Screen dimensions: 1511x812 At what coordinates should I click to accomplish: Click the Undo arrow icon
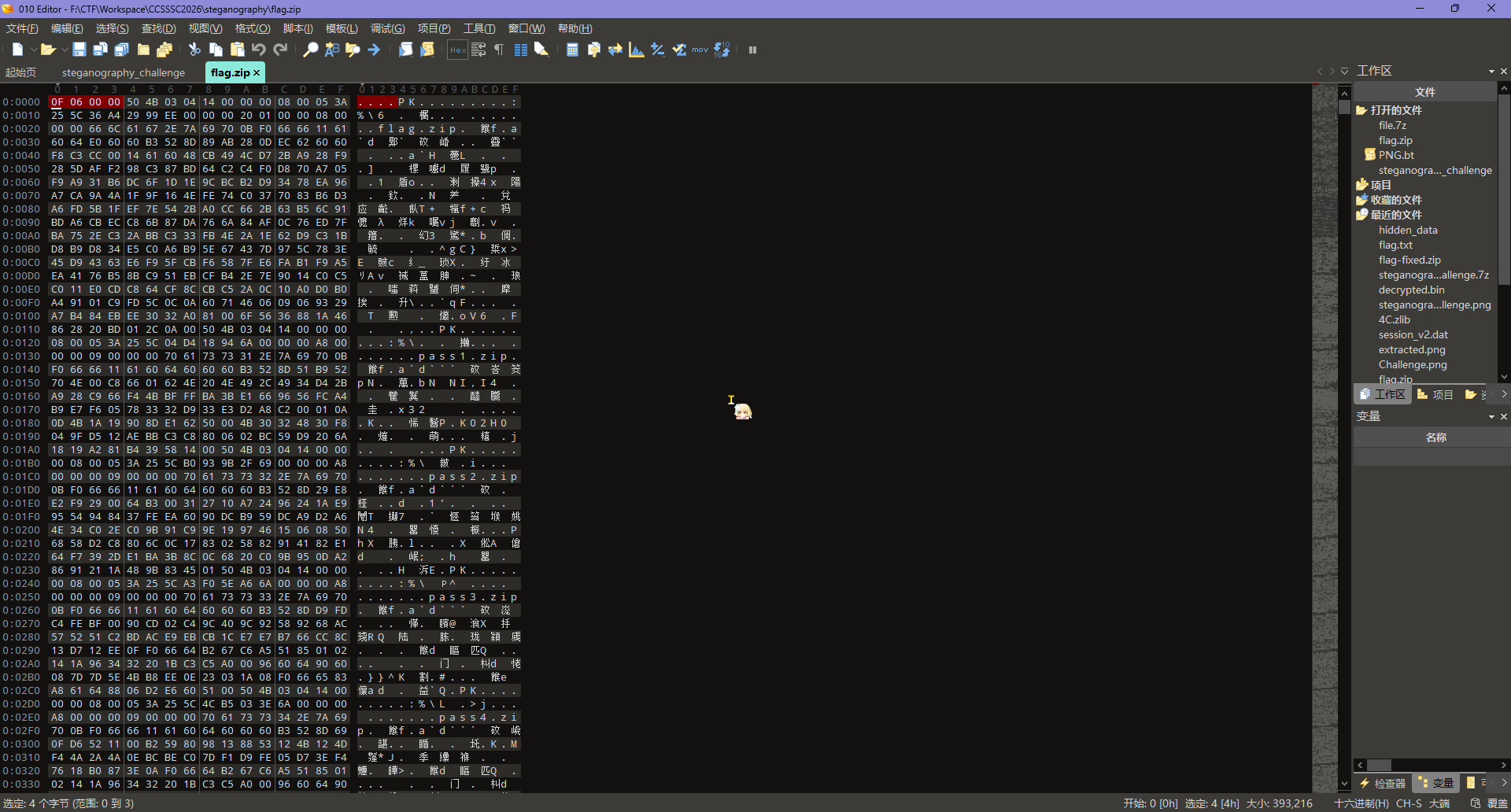[x=258, y=50]
